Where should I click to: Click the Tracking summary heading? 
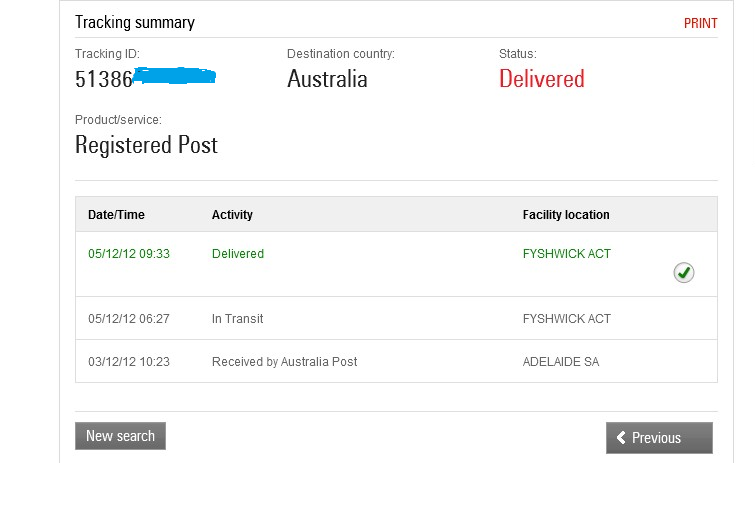135,22
